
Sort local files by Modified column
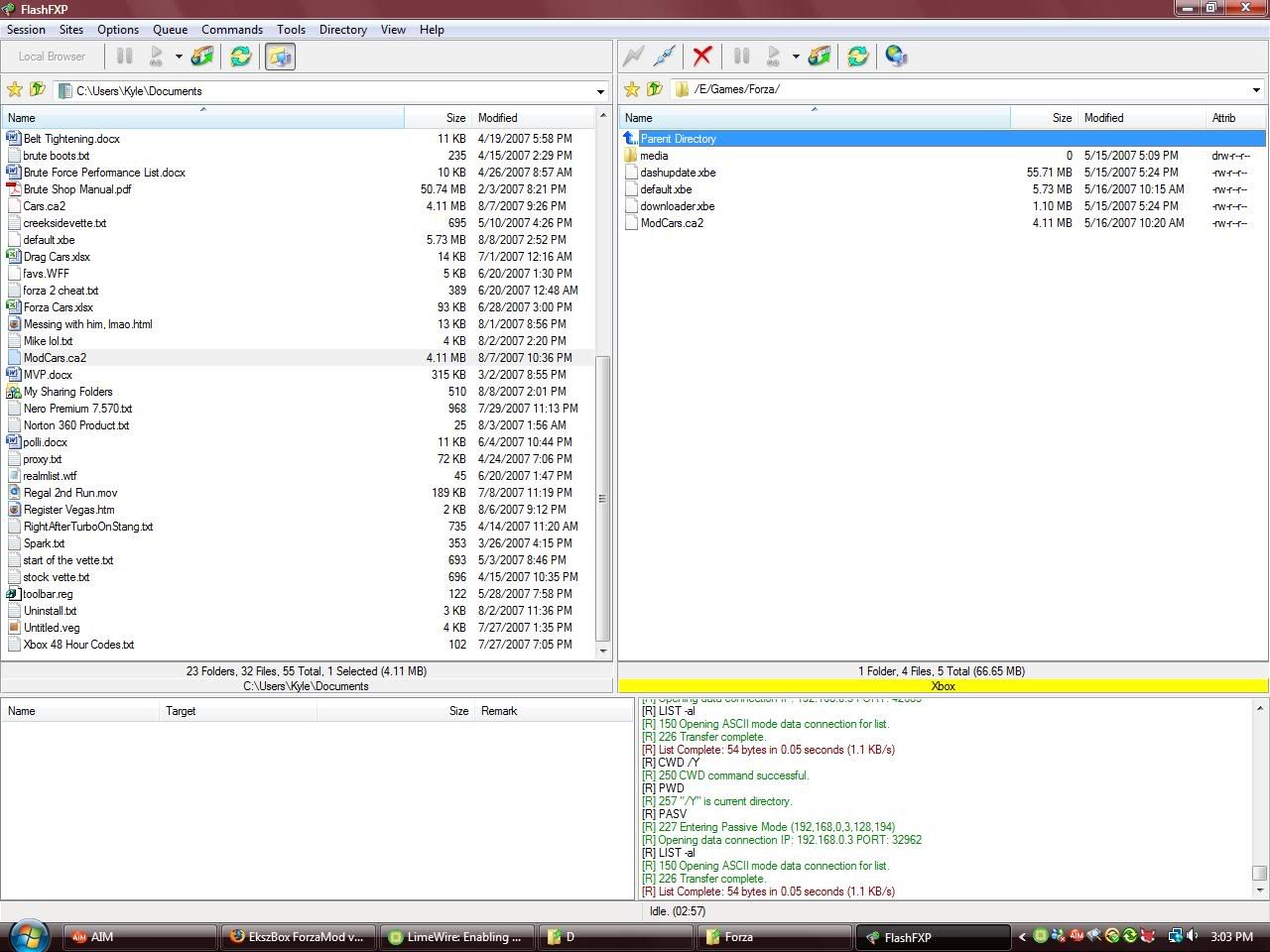coord(497,118)
